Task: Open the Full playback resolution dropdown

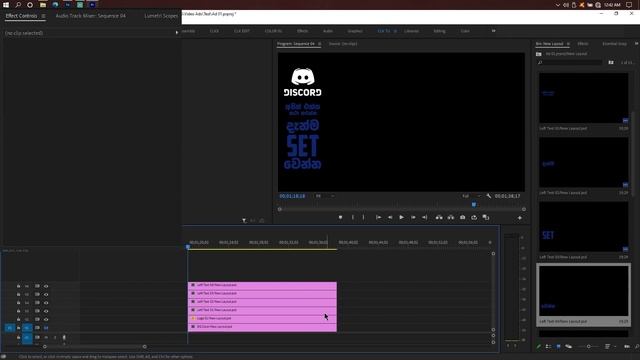Action: 471,196
